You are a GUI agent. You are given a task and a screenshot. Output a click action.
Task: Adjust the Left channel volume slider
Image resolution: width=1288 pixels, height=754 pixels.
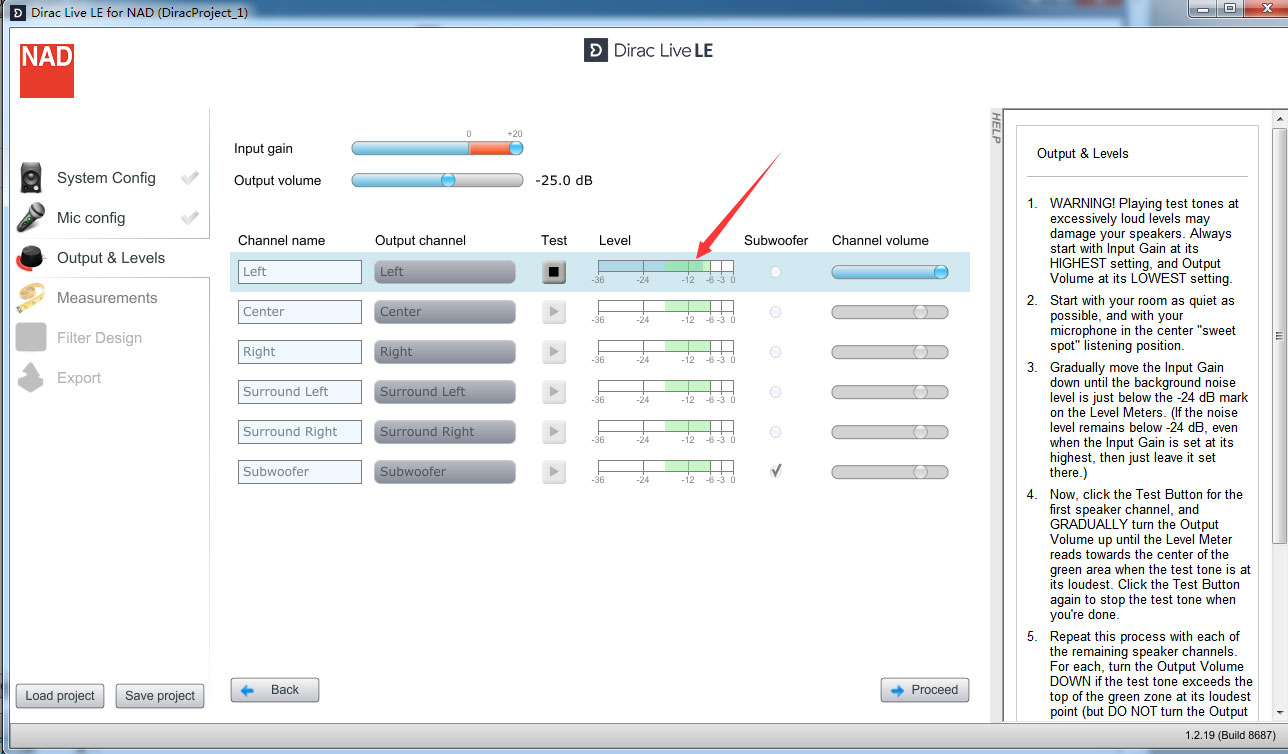(x=890, y=272)
